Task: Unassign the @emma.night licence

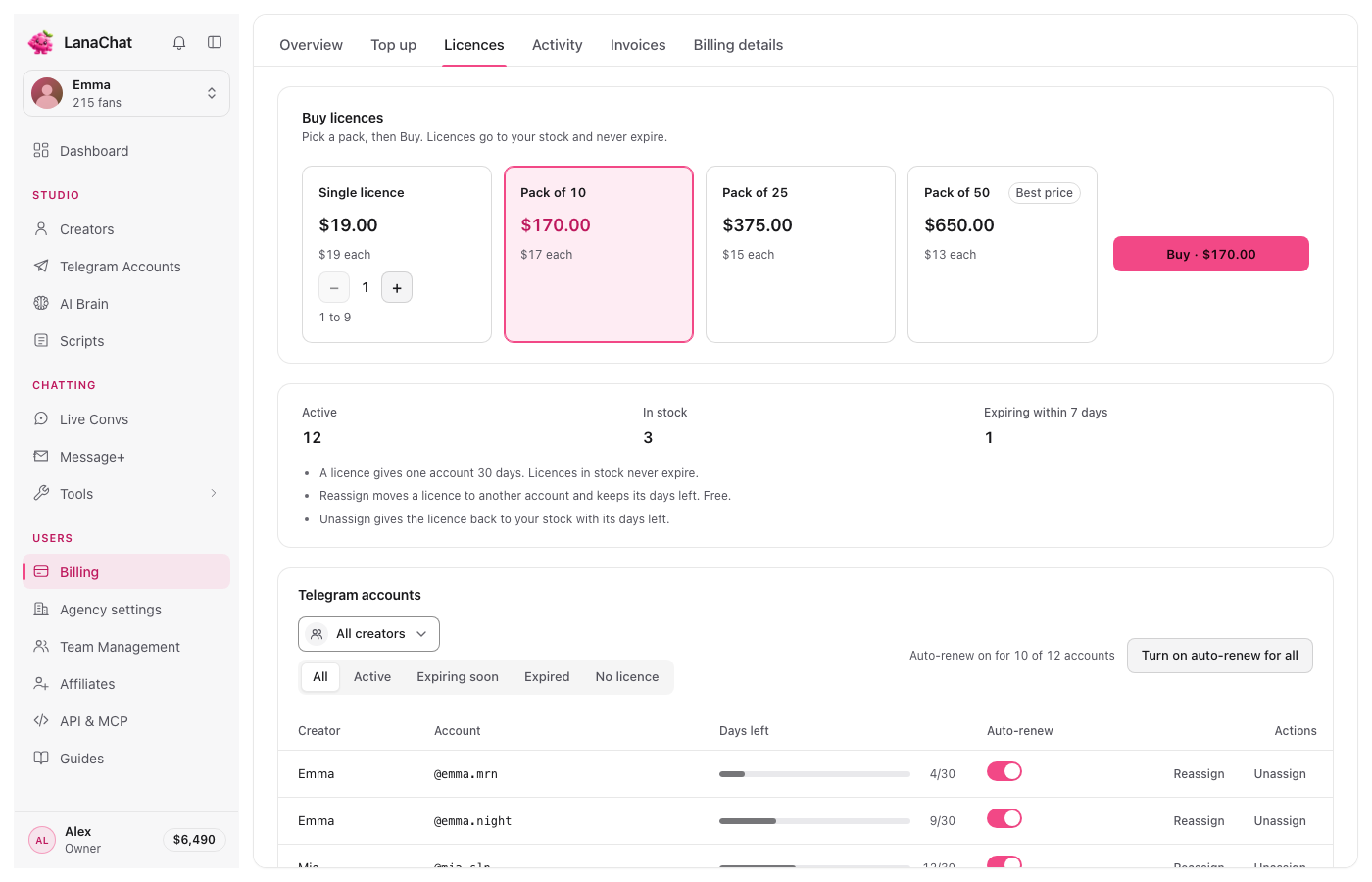Action: coord(1280,821)
